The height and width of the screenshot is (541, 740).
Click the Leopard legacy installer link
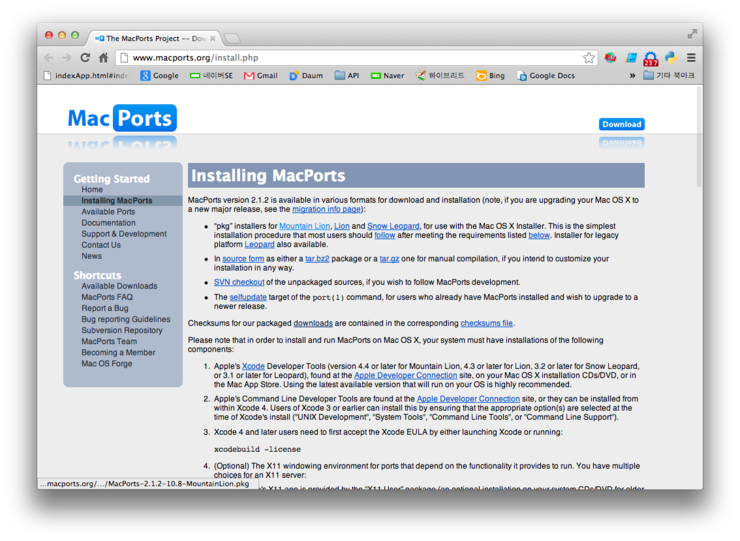pos(259,245)
